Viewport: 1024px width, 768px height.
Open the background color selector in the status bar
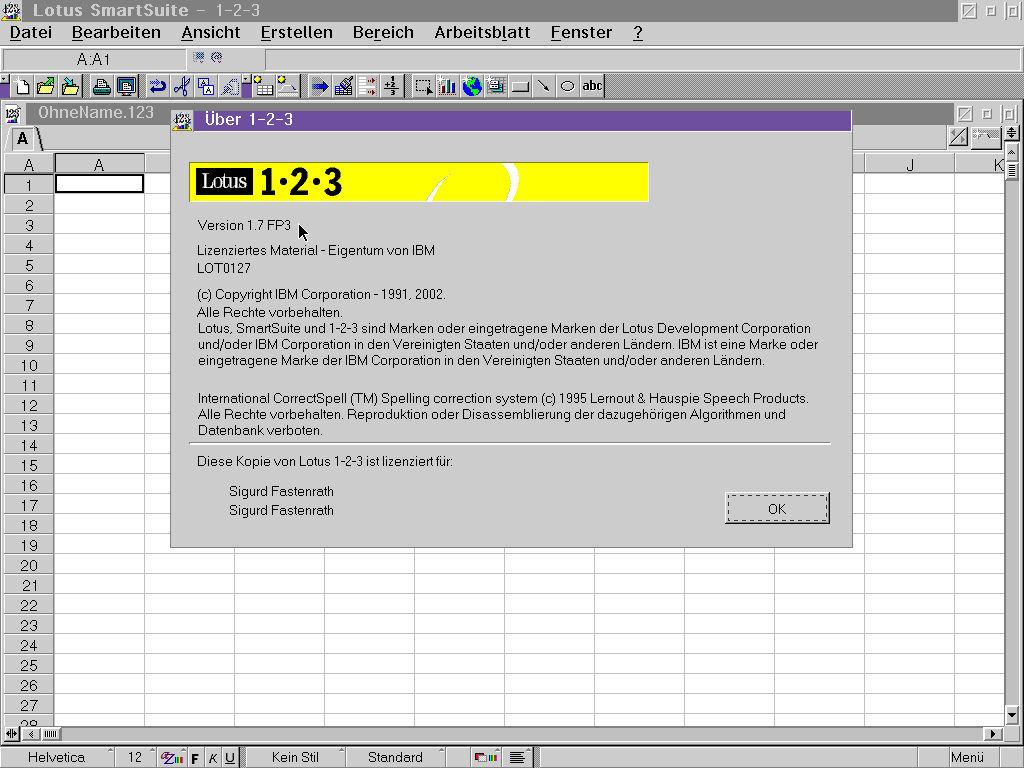(485, 758)
